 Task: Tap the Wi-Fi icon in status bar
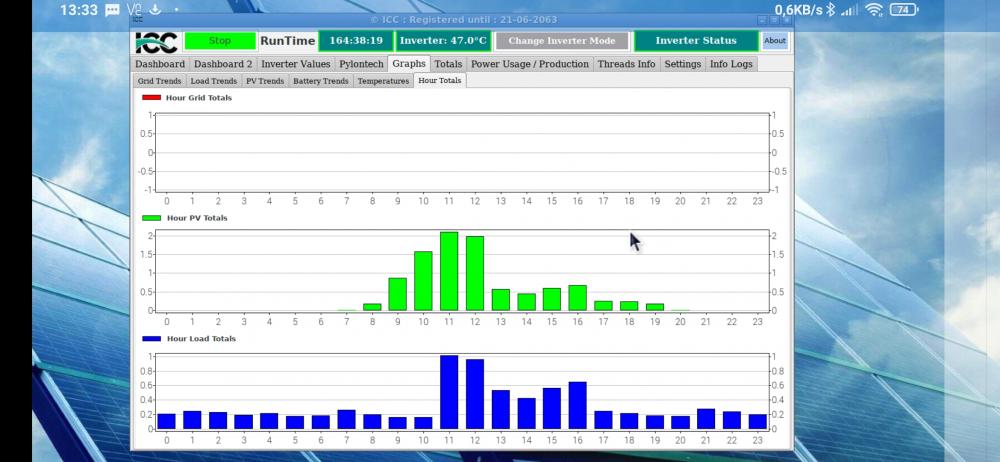pos(874,10)
